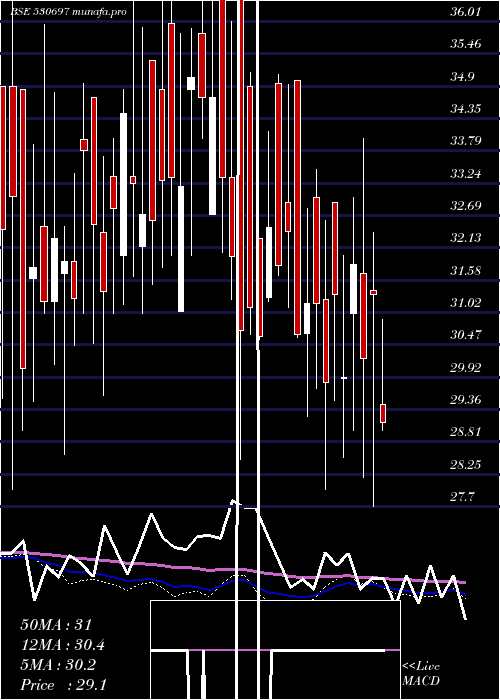Select the 35.46 price axis label

(466, 44)
